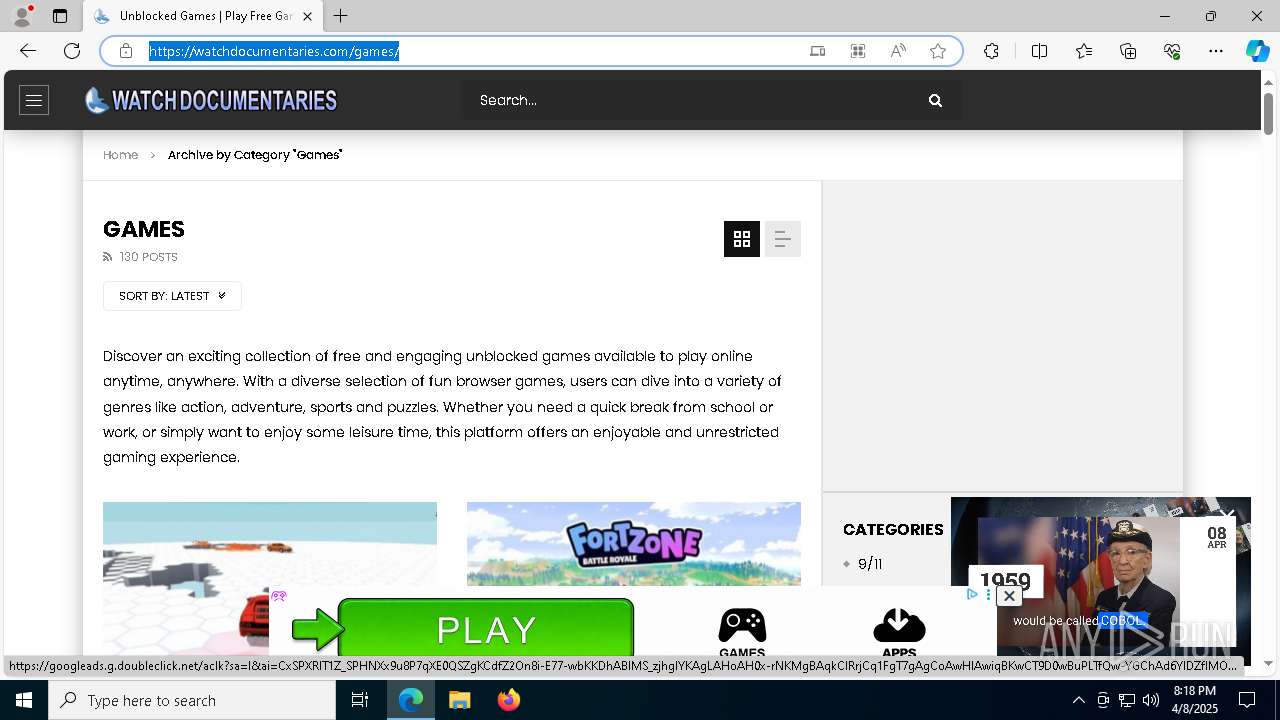Screen dimensions: 1280x720
Task: Open the notification center
Action: (x=1247, y=700)
